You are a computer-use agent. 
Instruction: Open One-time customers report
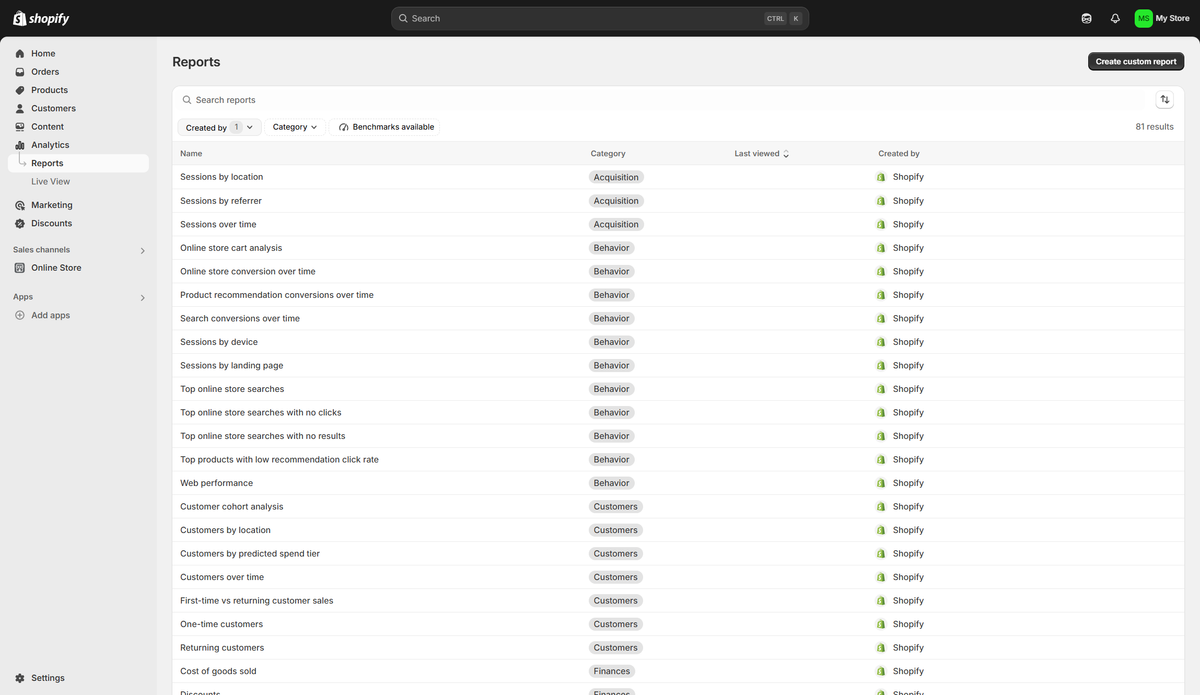point(222,624)
